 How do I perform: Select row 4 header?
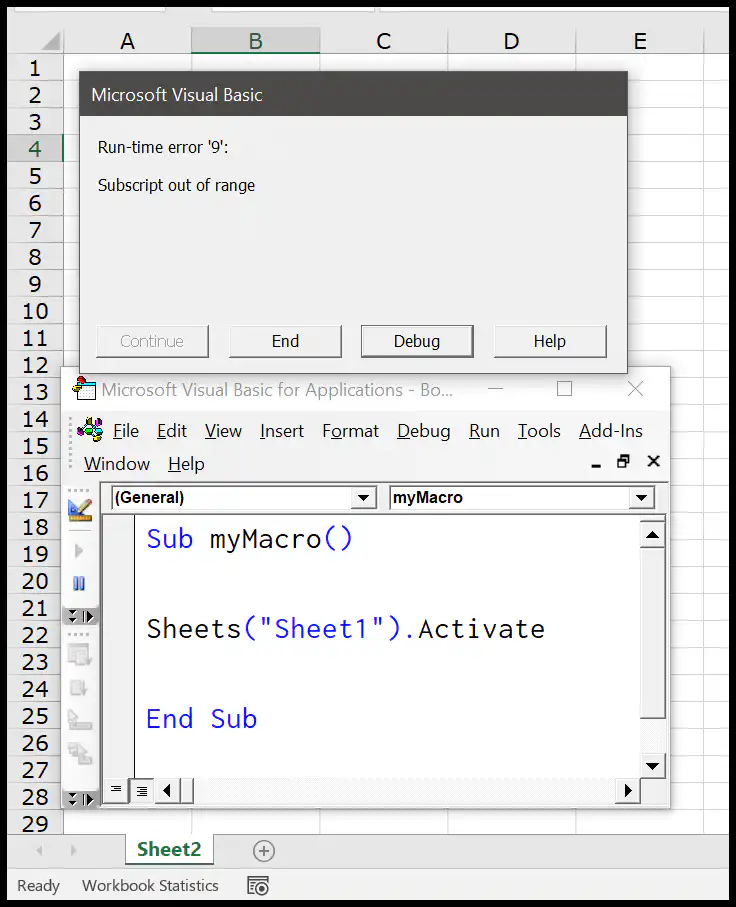click(x=35, y=149)
